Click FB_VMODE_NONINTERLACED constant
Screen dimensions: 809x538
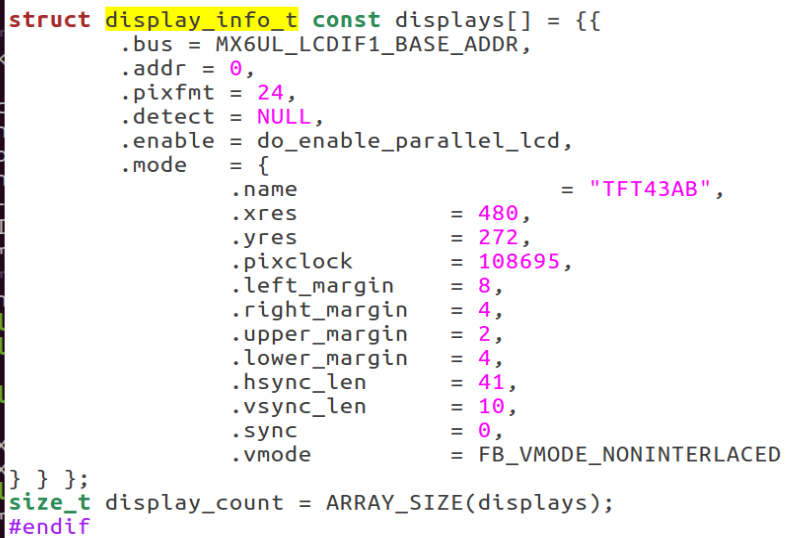(629, 455)
